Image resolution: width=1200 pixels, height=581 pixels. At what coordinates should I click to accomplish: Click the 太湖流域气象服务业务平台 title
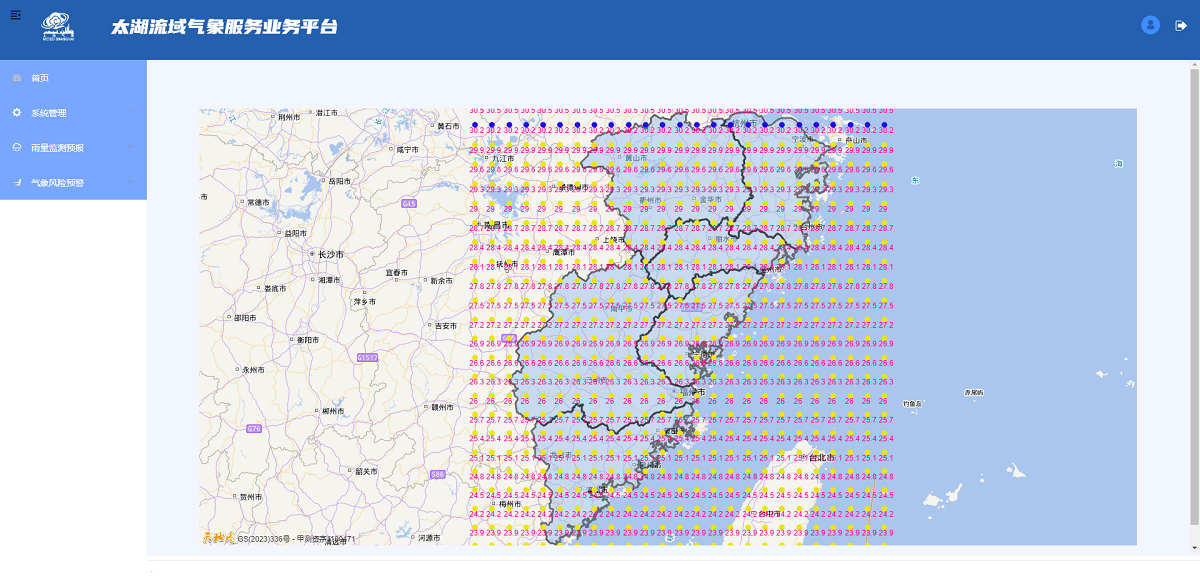pyautogui.click(x=224, y=27)
